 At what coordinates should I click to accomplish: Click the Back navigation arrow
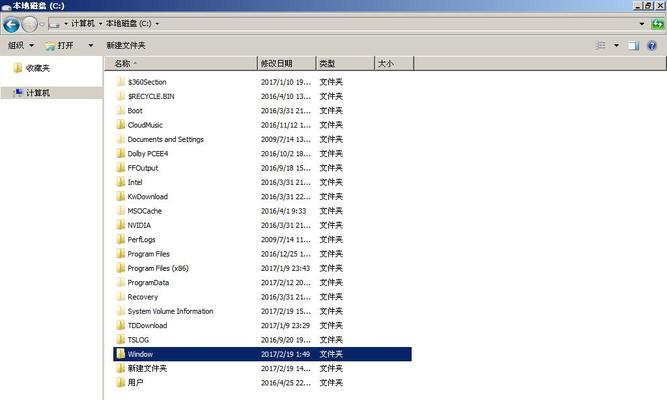11,24
